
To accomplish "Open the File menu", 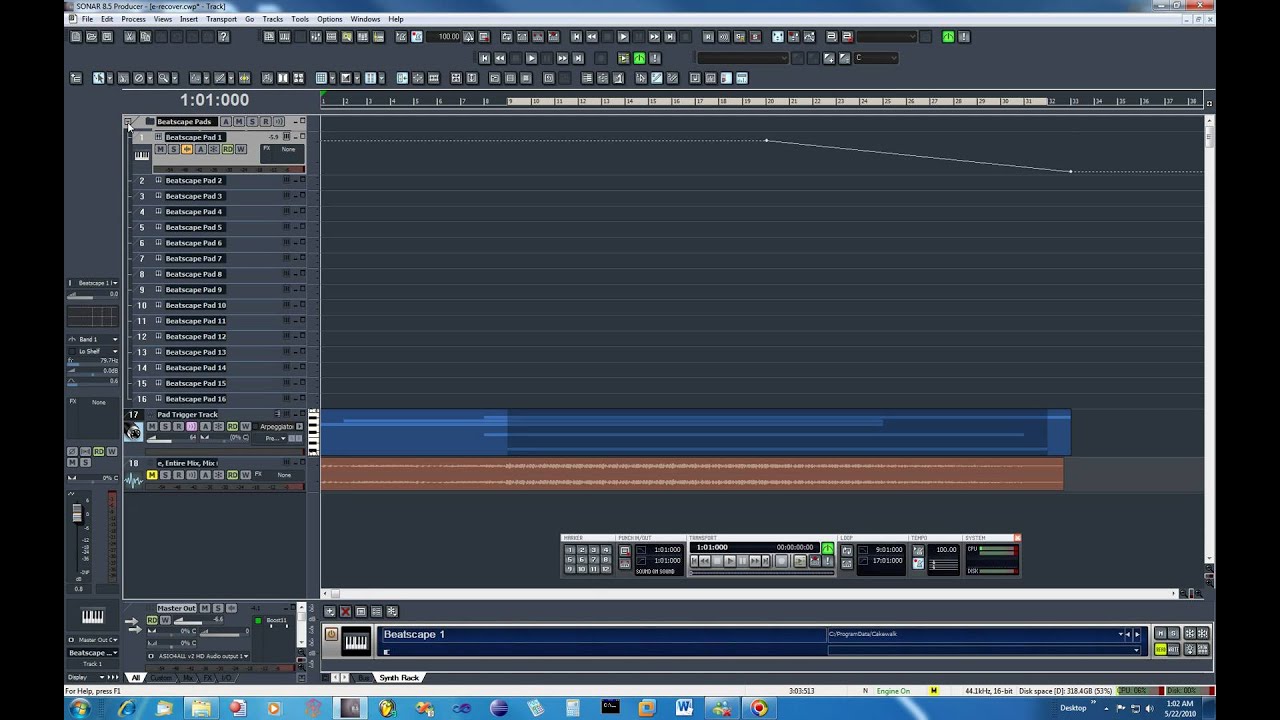I will tap(88, 19).
